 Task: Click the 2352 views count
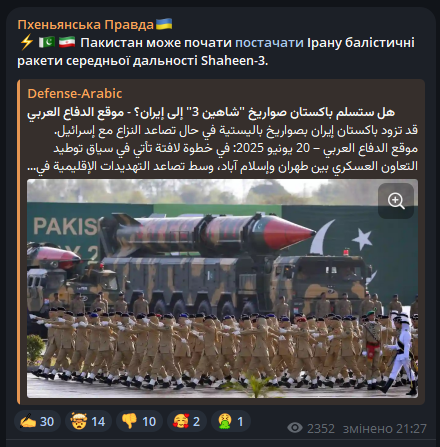[x=321, y=428]
